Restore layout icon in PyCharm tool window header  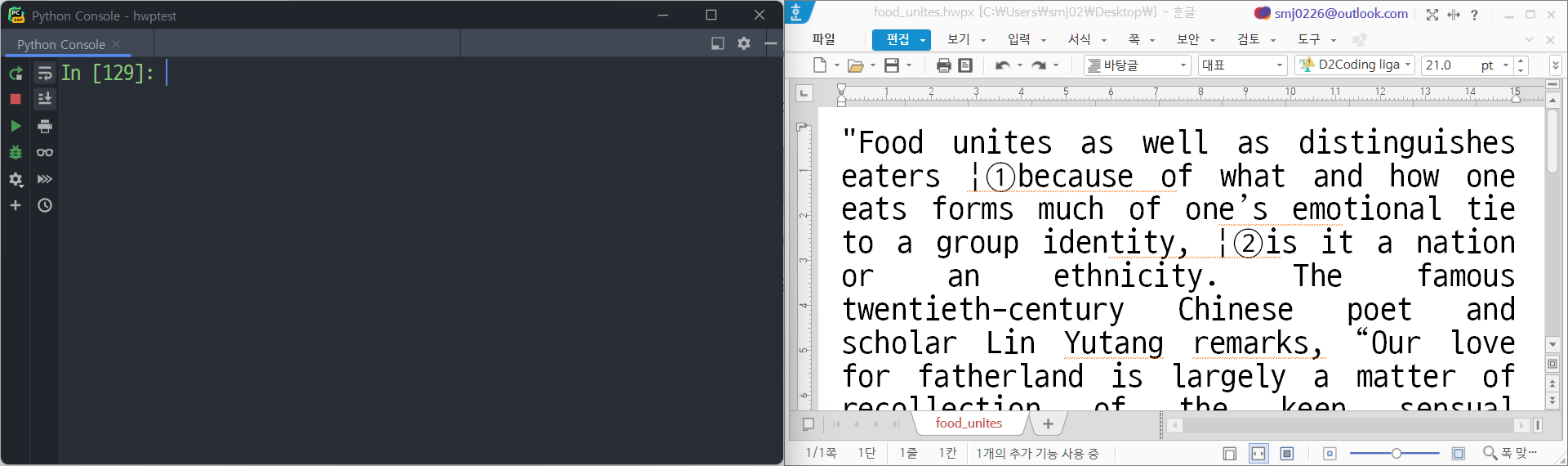pos(718,43)
